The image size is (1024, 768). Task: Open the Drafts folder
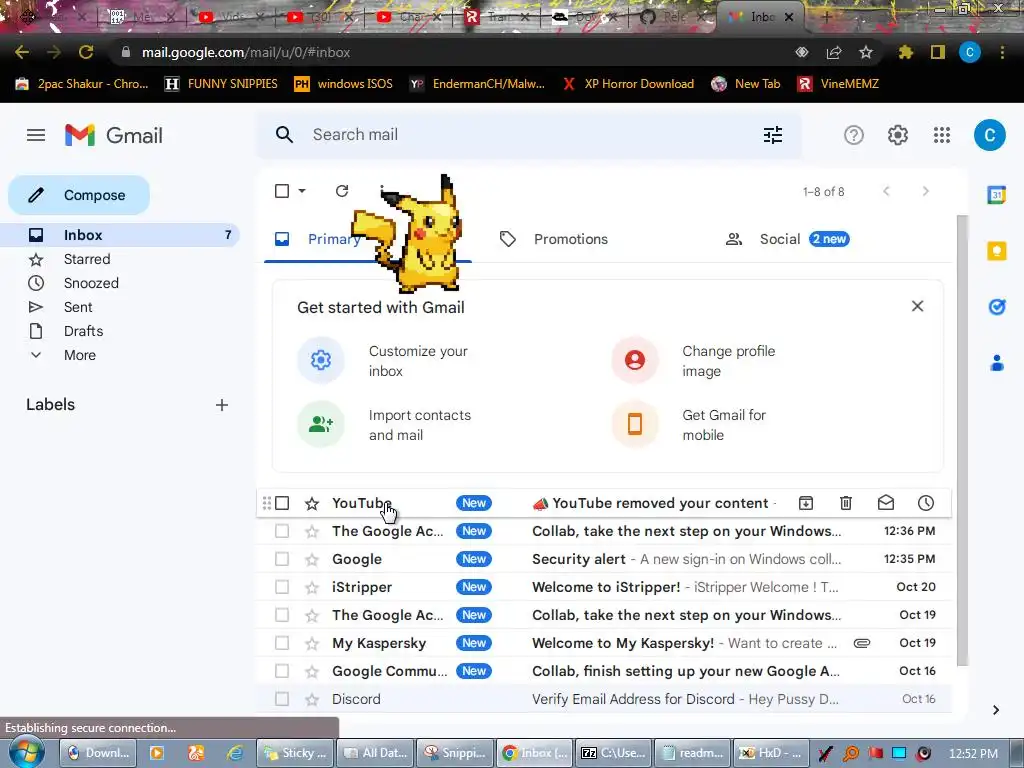coord(120,331)
